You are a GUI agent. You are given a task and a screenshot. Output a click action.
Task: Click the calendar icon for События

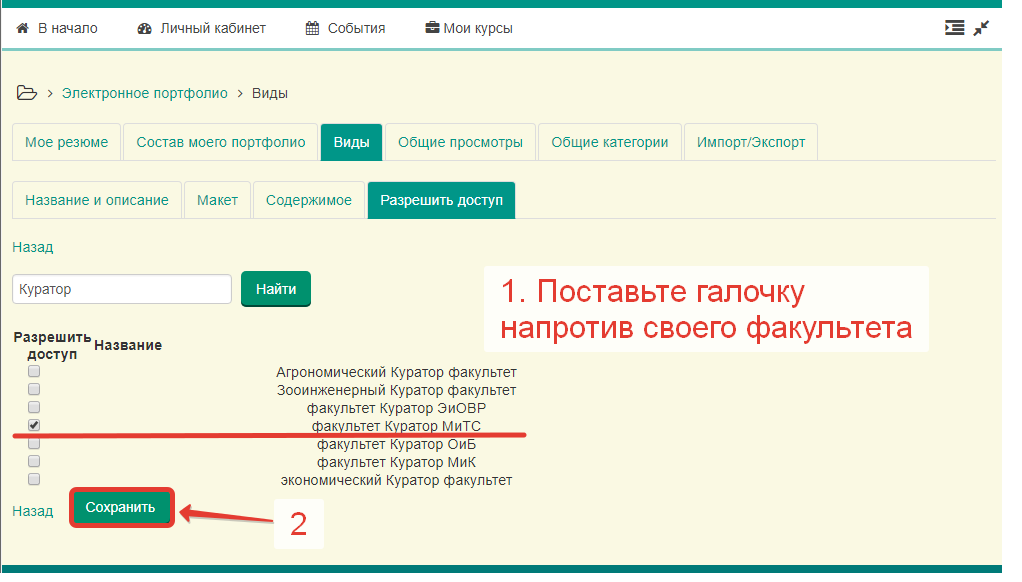click(313, 28)
